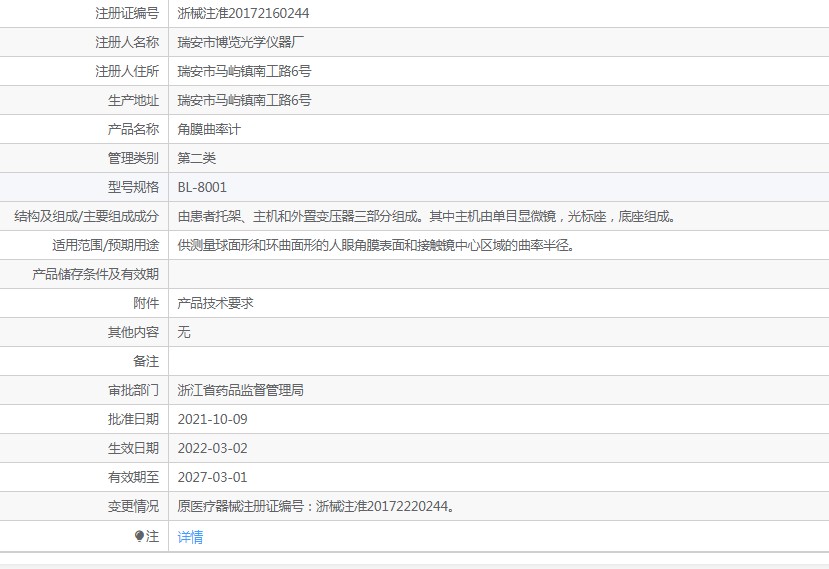
Task: Click the 生产地址 address value
Action: point(244,100)
